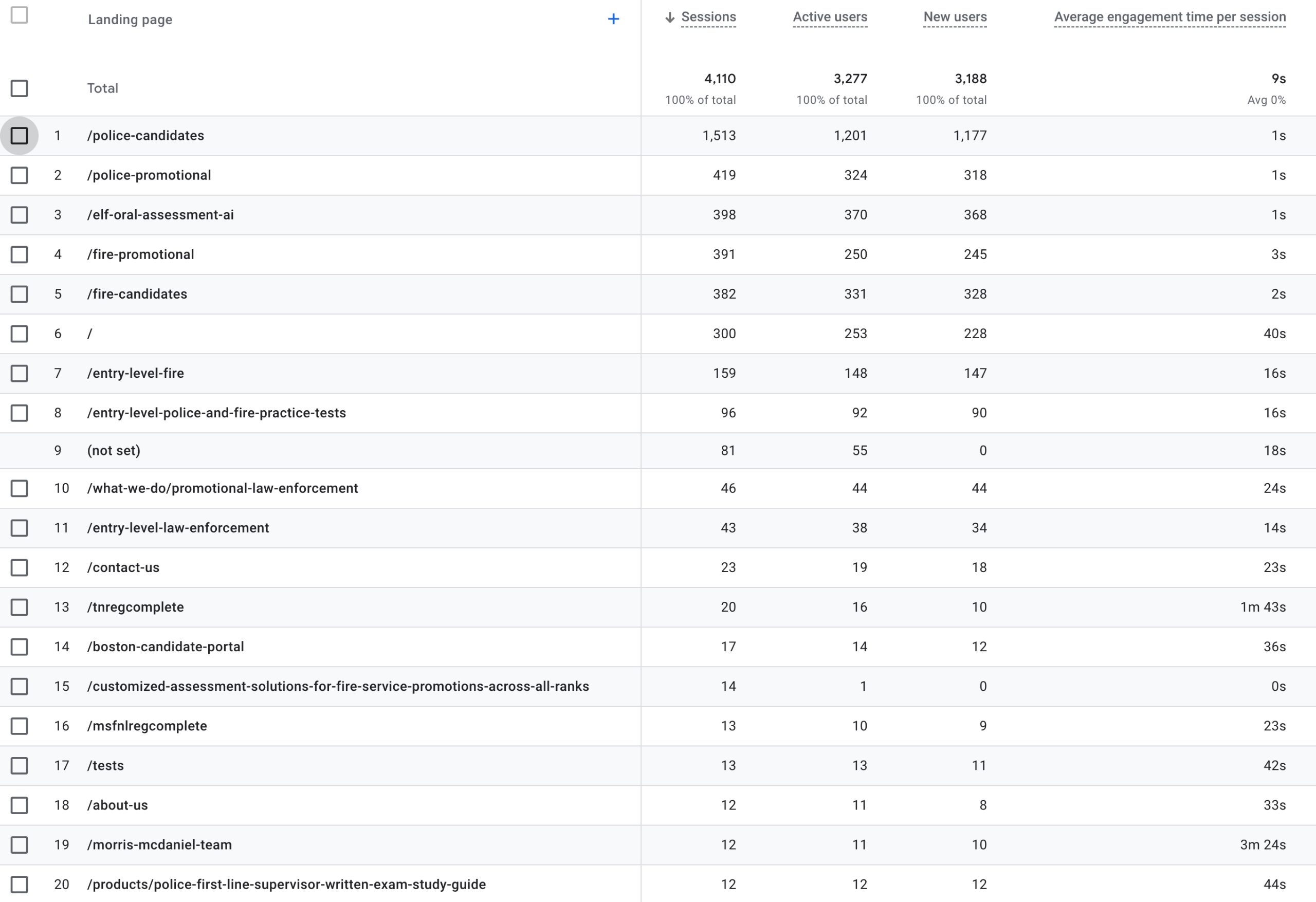Tick the select-all checkbox in header

(19, 15)
